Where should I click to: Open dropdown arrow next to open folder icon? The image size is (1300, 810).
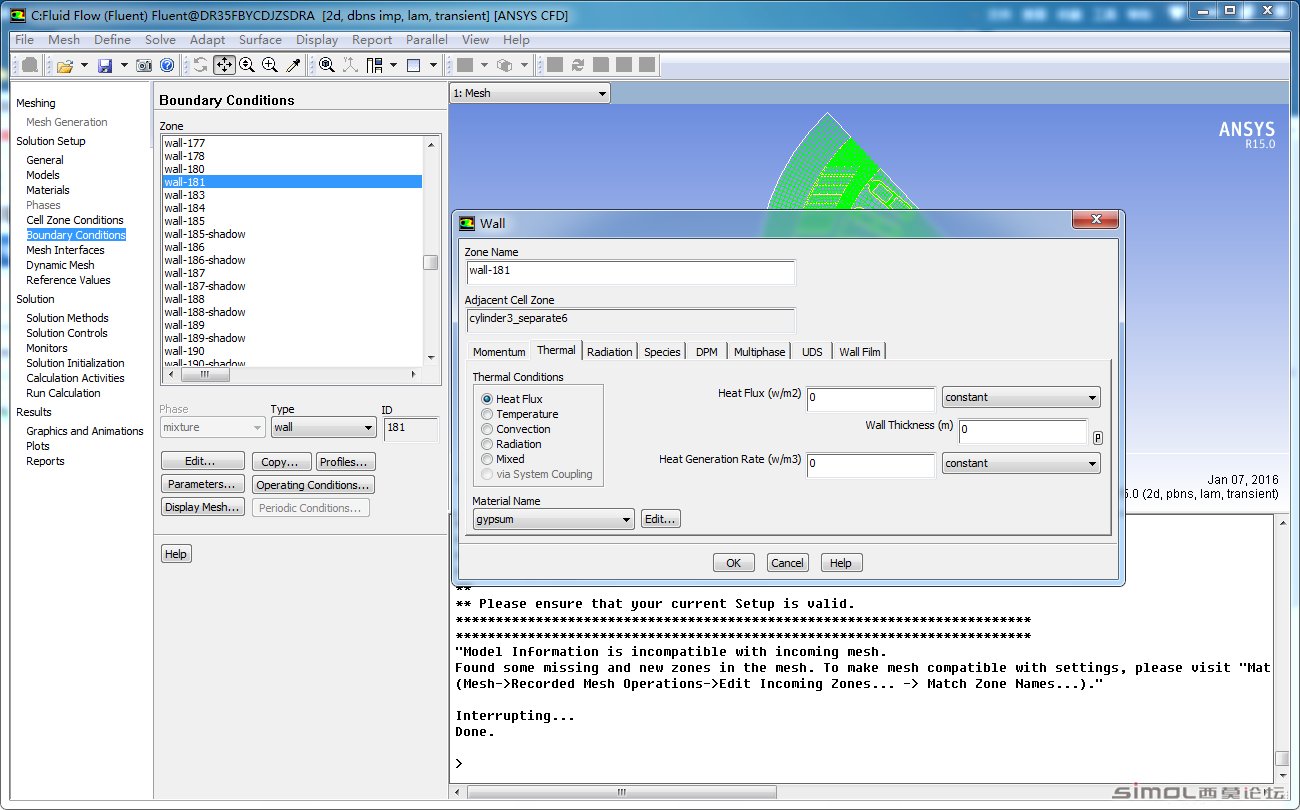tap(84, 65)
